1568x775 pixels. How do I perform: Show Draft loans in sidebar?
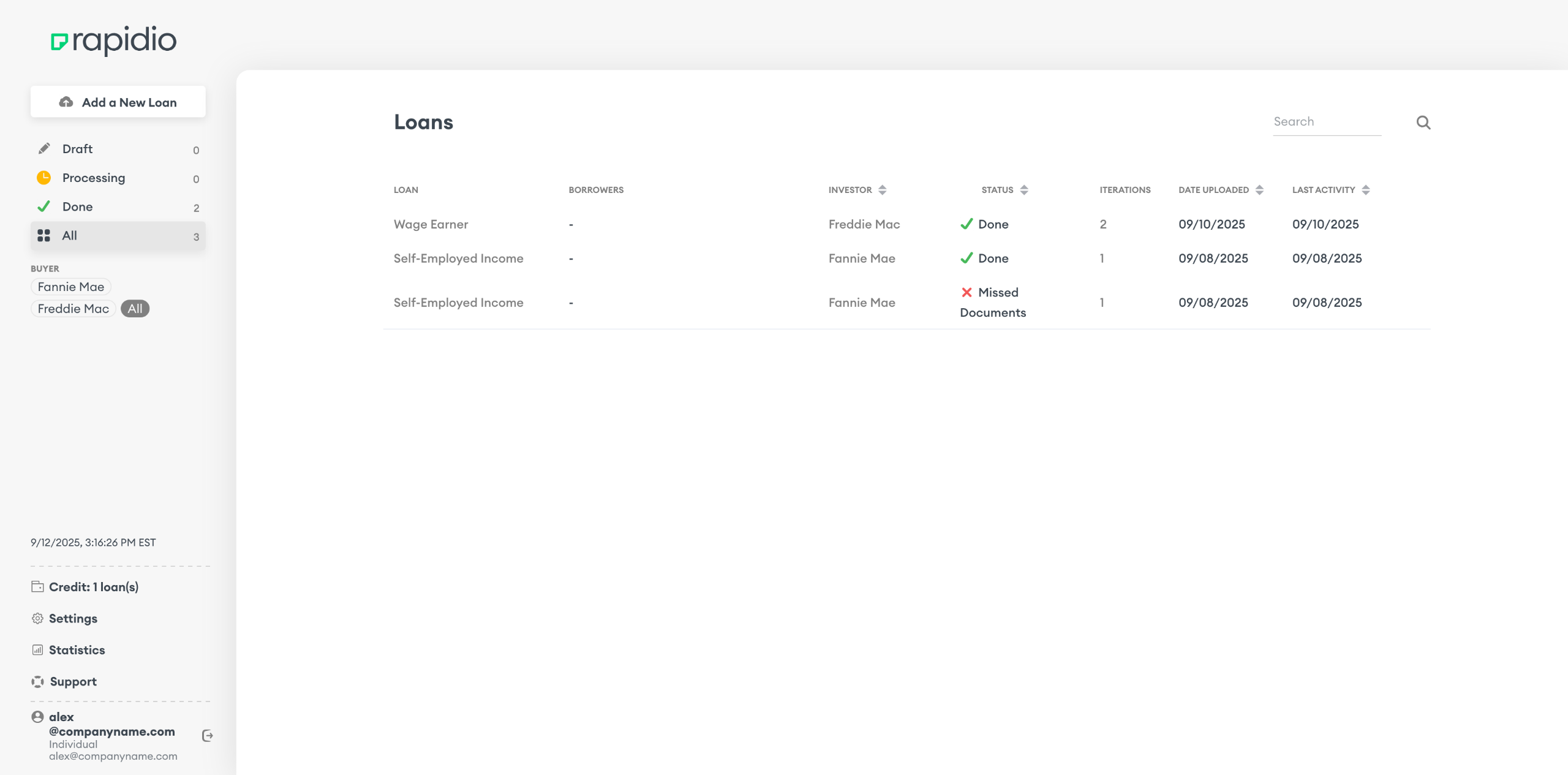tap(78, 149)
